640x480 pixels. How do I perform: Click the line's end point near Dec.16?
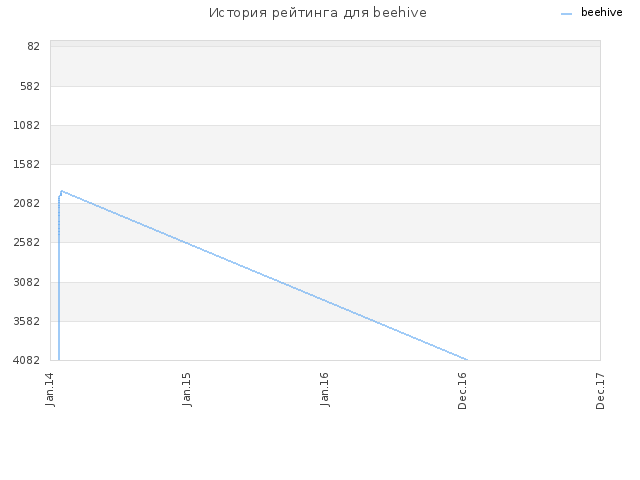pos(467,360)
